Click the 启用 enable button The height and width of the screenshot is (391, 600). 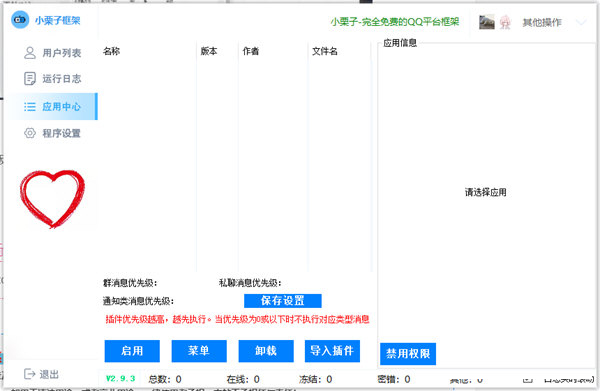132,351
